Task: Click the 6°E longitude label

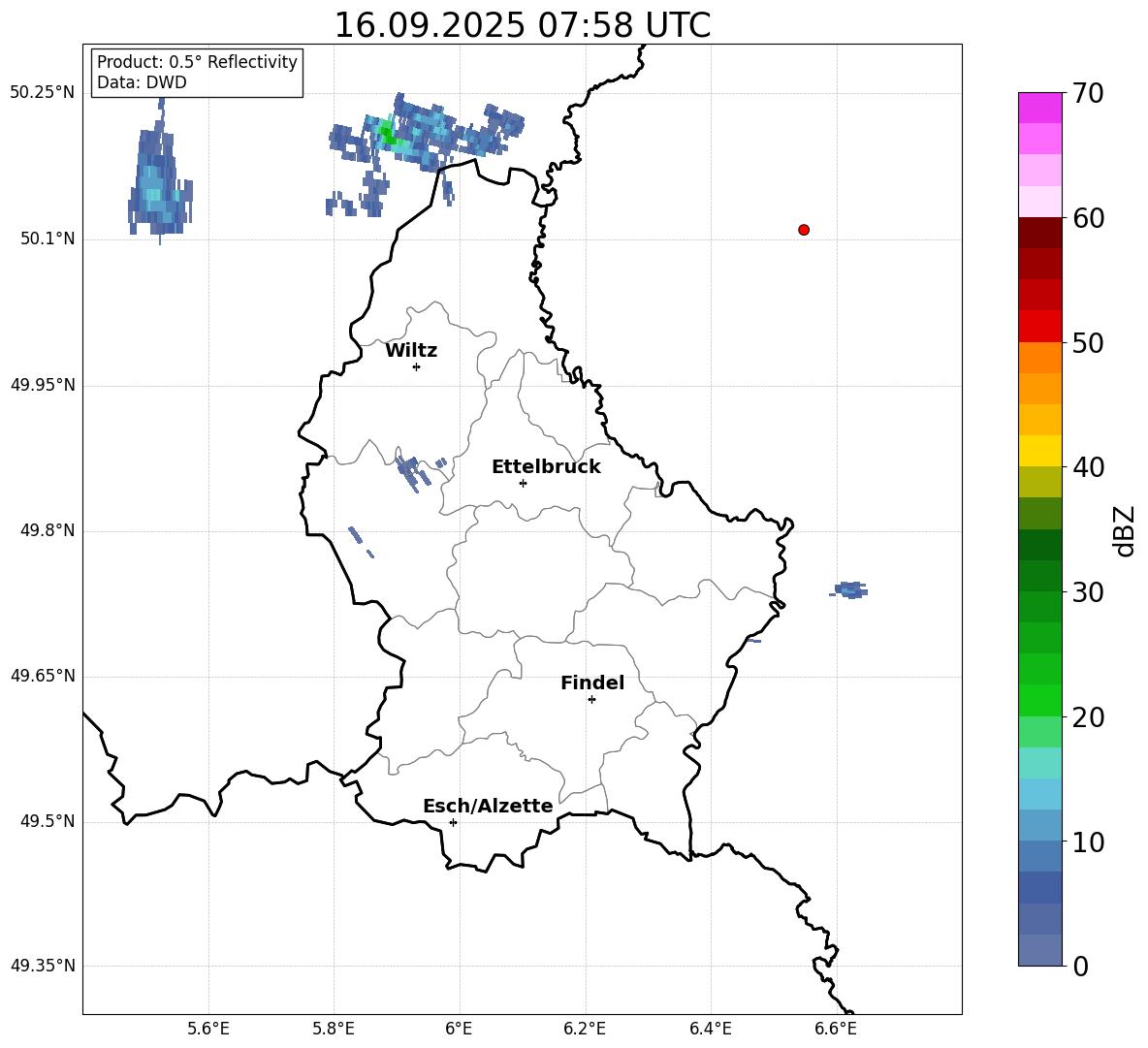Action: (459, 1029)
